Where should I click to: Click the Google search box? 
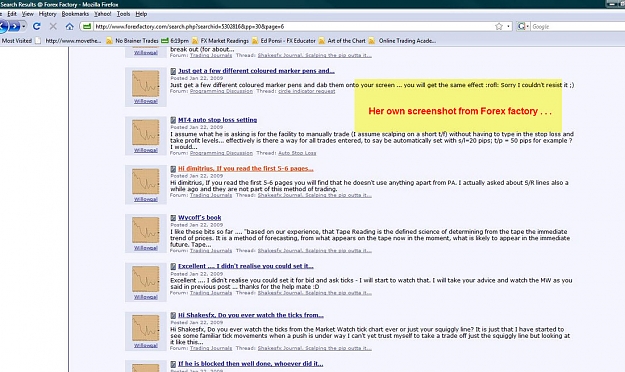578,26
